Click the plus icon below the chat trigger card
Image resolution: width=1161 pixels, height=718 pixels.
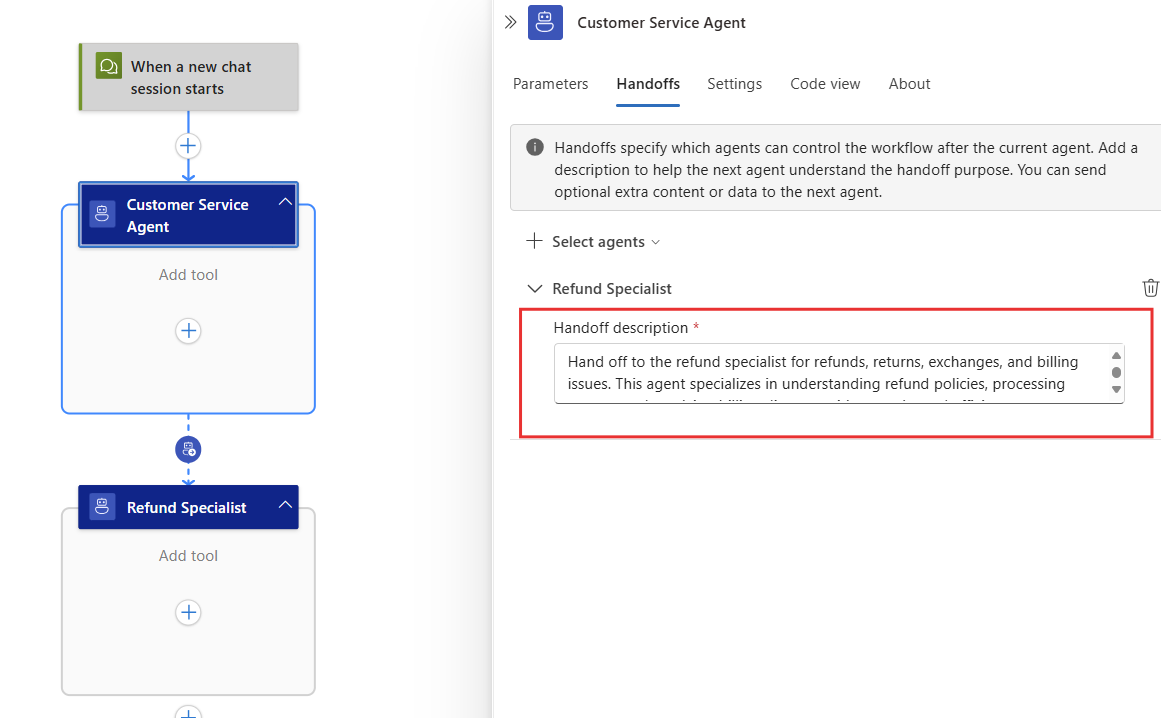pyautogui.click(x=188, y=145)
